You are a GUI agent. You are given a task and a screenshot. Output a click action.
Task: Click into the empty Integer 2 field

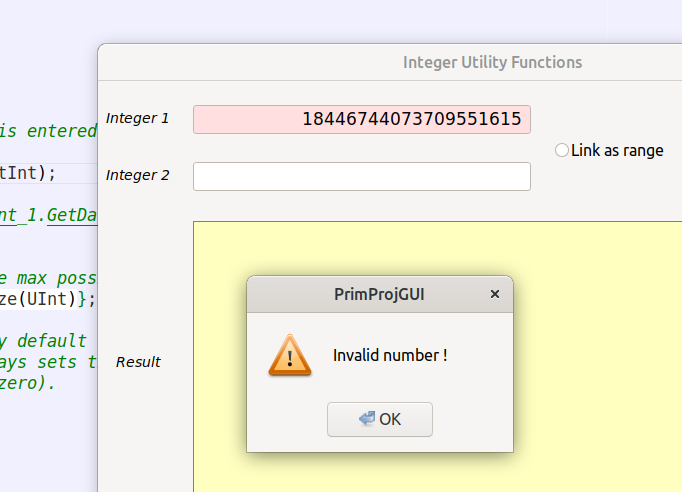361,176
